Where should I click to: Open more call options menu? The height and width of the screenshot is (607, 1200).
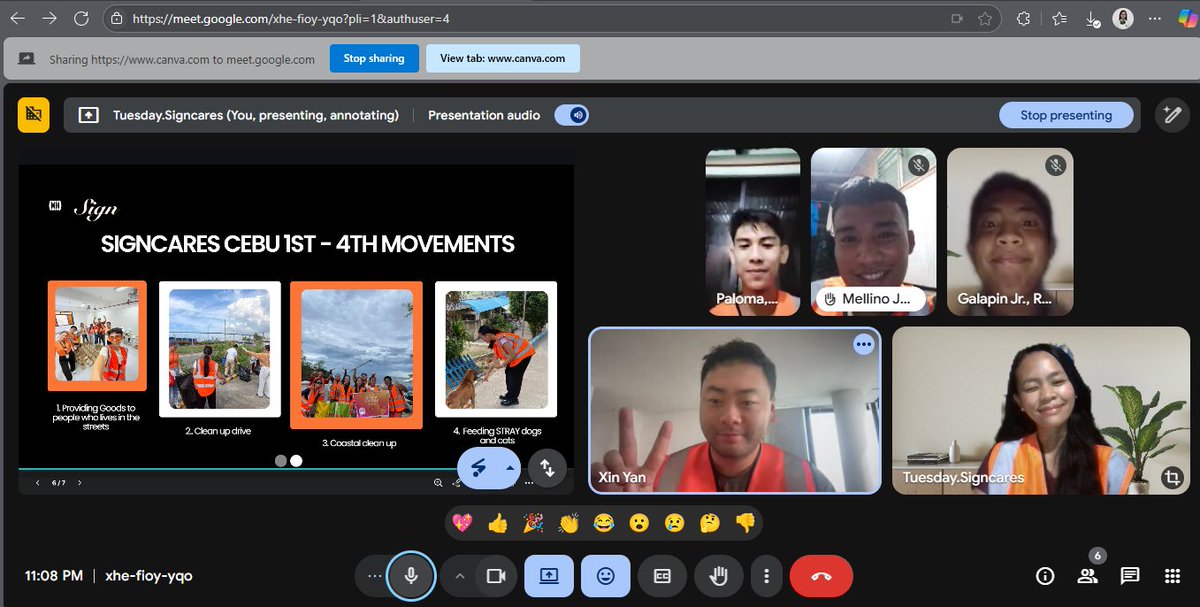point(766,576)
